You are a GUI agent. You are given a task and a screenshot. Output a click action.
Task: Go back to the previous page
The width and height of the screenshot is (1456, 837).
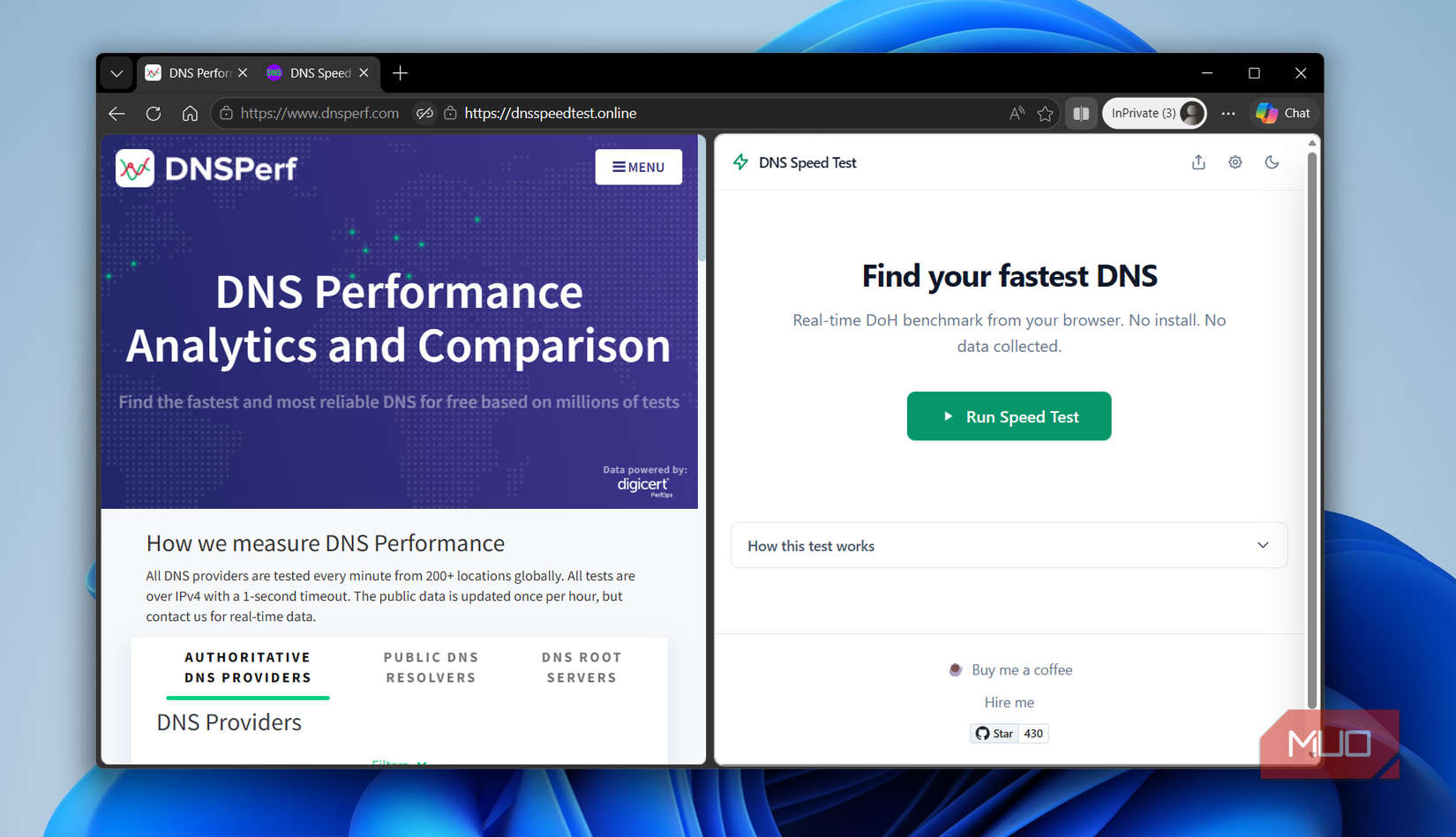(116, 113)
